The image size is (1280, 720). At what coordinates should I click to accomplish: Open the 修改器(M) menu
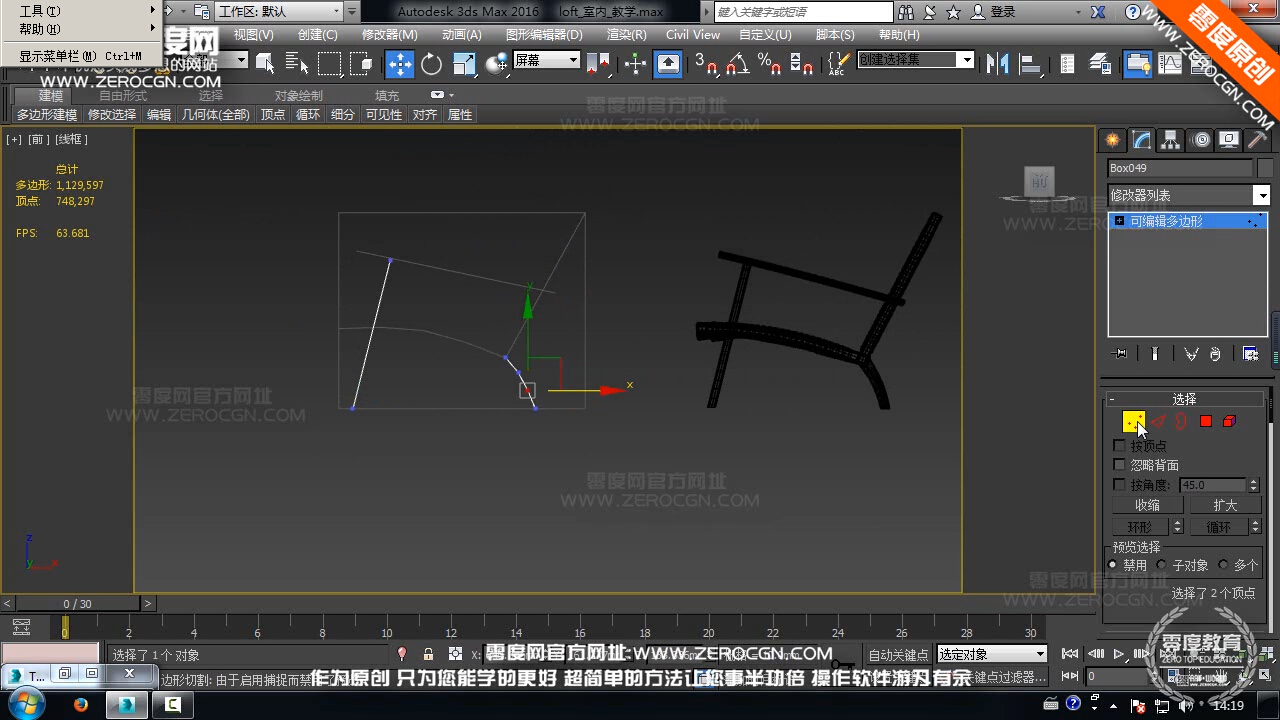pyautogui.click(x=389, y=35)
